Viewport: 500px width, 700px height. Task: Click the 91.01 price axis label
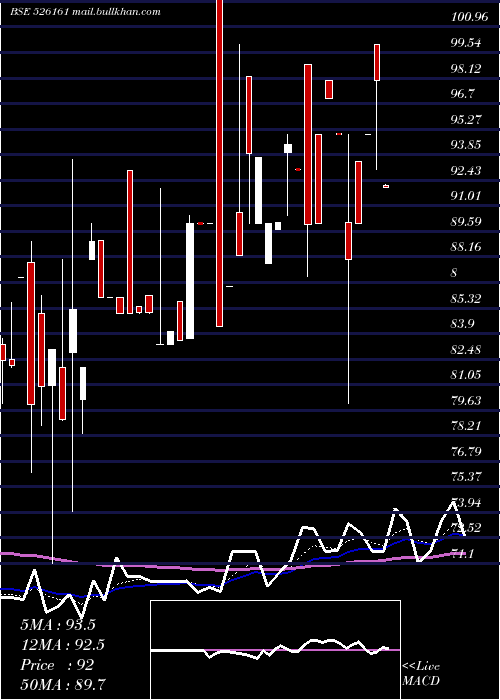click(466, 196)
